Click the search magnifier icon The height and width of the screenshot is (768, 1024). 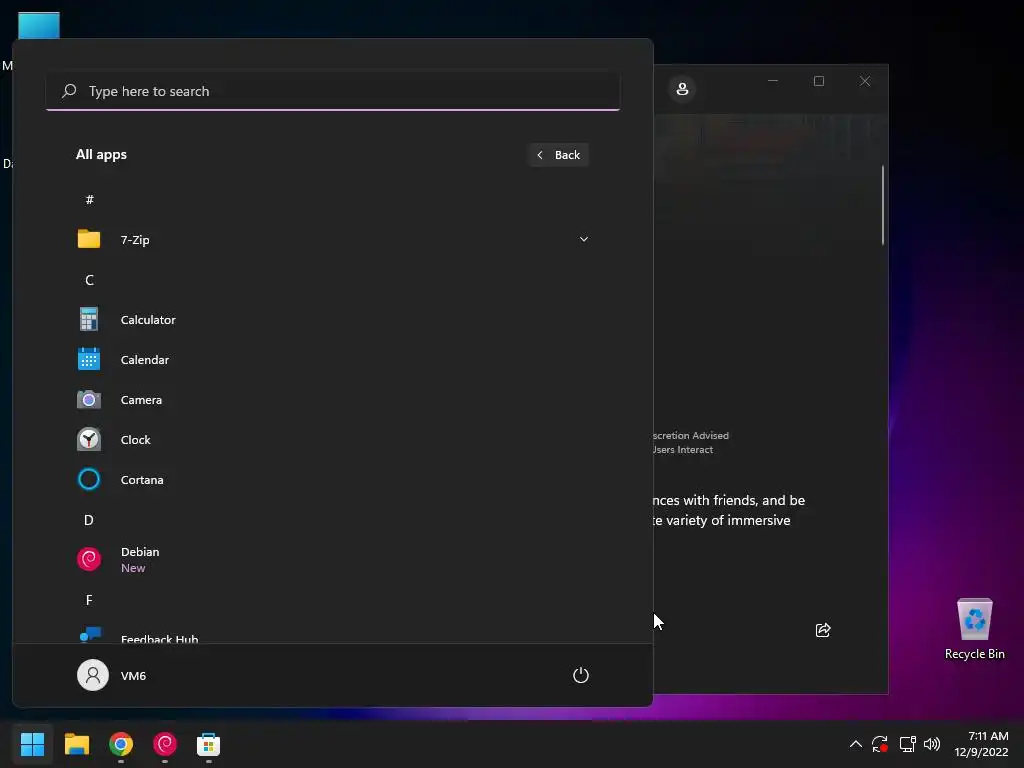coord(69,91)
